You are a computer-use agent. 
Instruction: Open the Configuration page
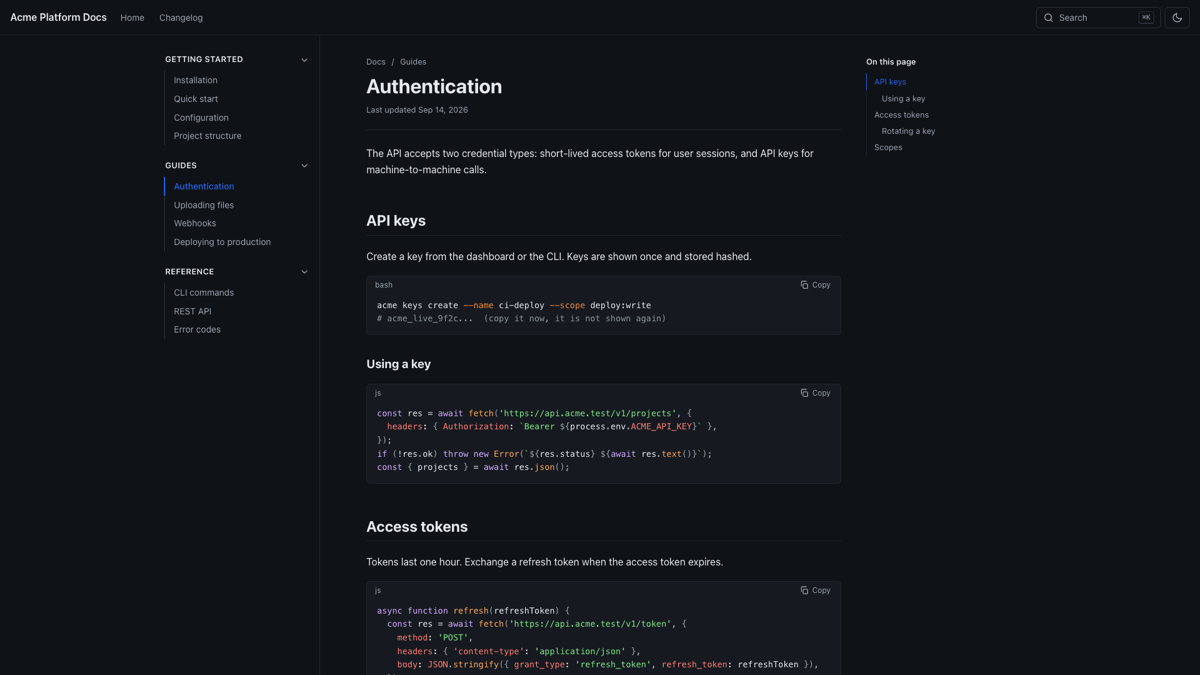tap(201, 118)
